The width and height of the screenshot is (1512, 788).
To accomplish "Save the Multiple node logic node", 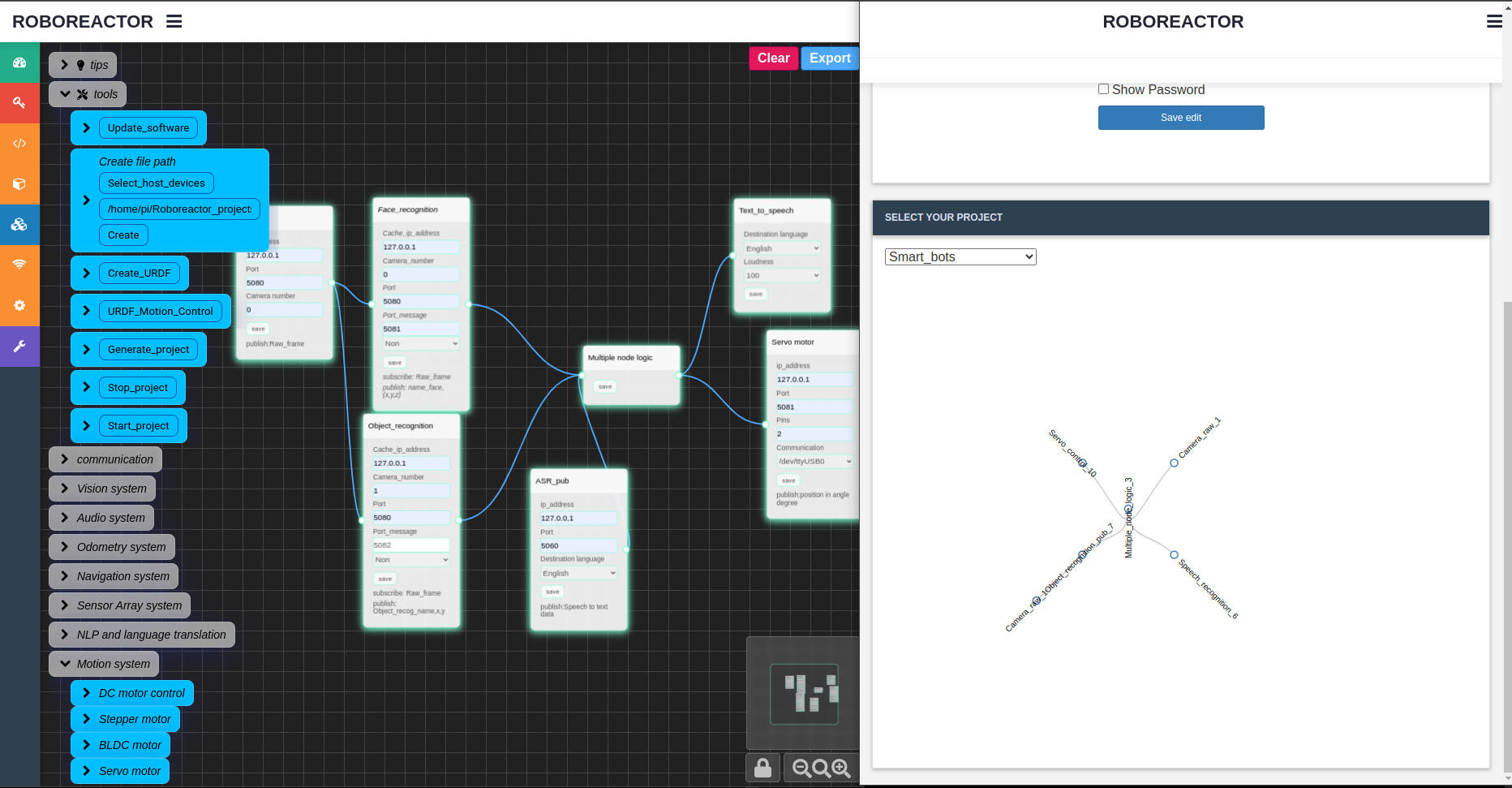I will [605, 387].
